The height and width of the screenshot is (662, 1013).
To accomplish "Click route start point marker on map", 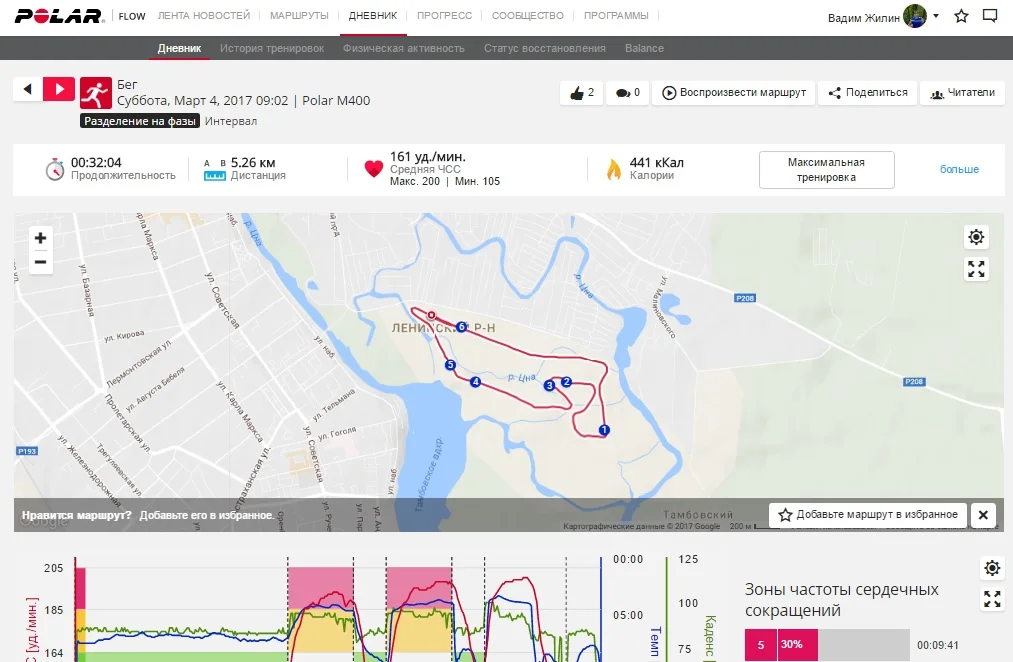I will click(x=432, y=316).
